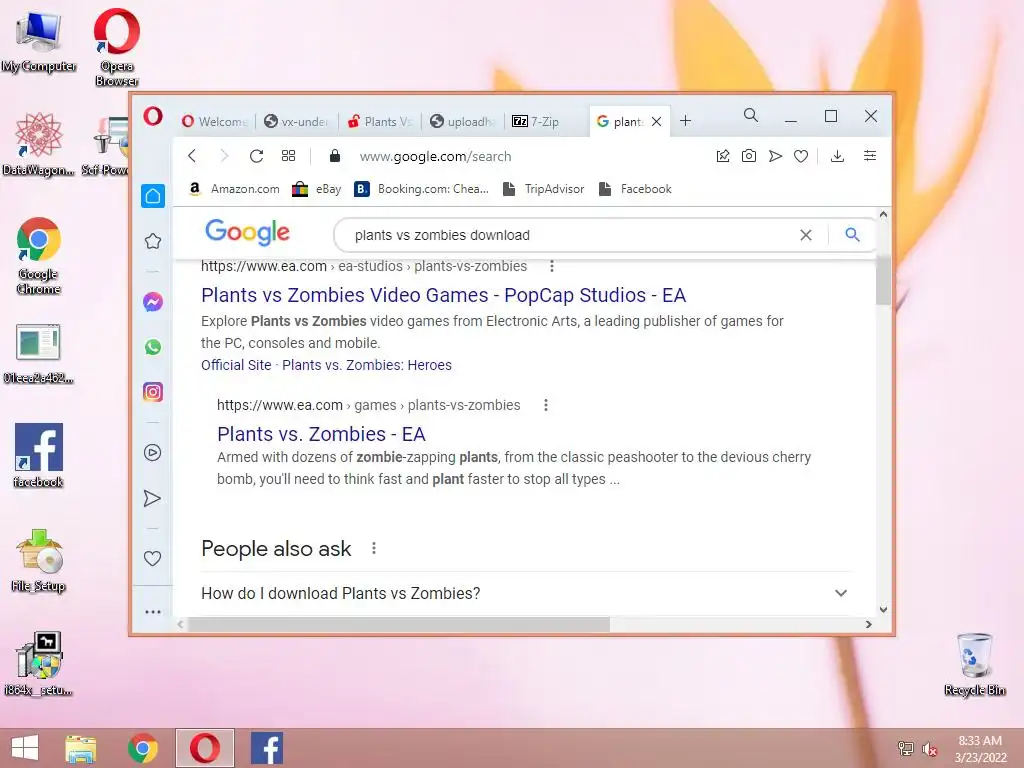Open options for games plants-vs-zombies result

pyautogui.click(x=546, y=406)
